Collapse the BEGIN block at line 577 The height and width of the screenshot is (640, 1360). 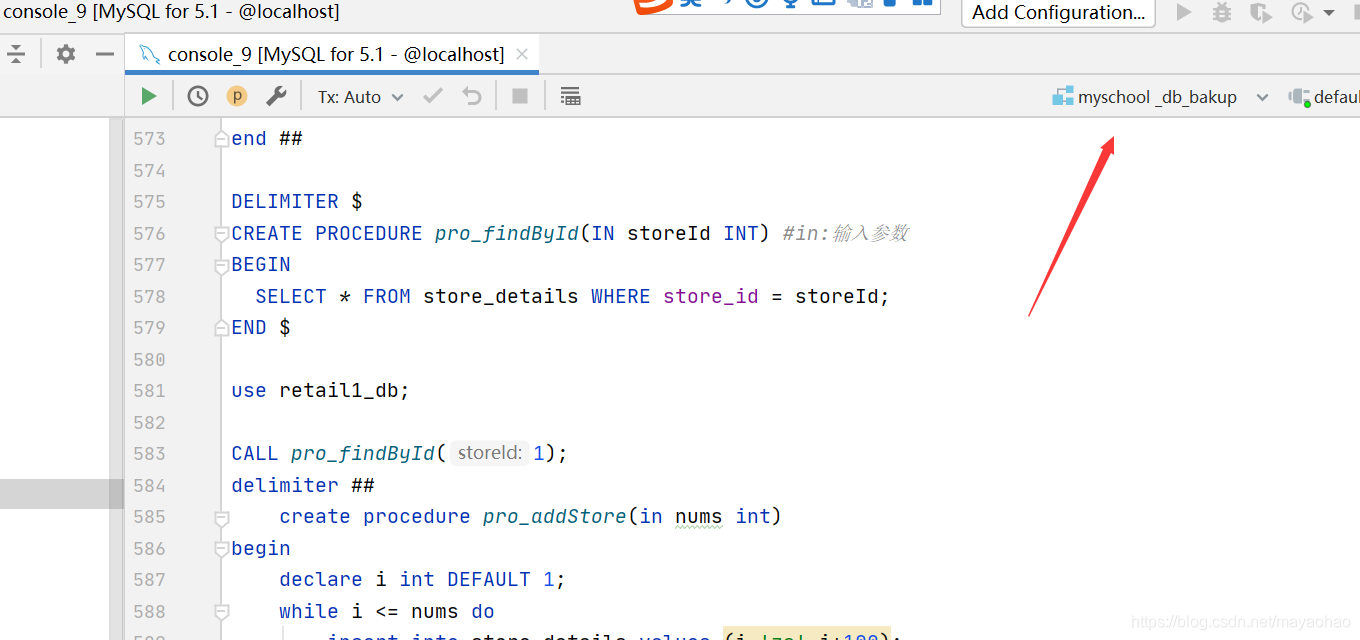[x=222, y=264]
